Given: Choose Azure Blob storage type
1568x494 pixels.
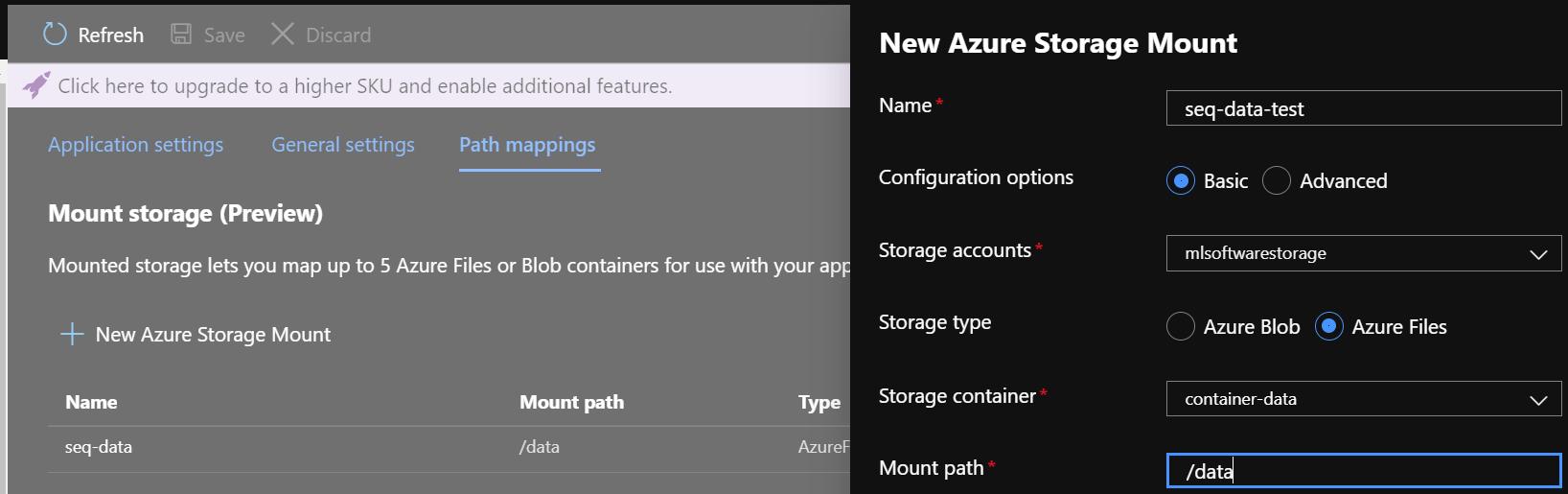Looking at the screenshot, I should tap(1181, 326).
